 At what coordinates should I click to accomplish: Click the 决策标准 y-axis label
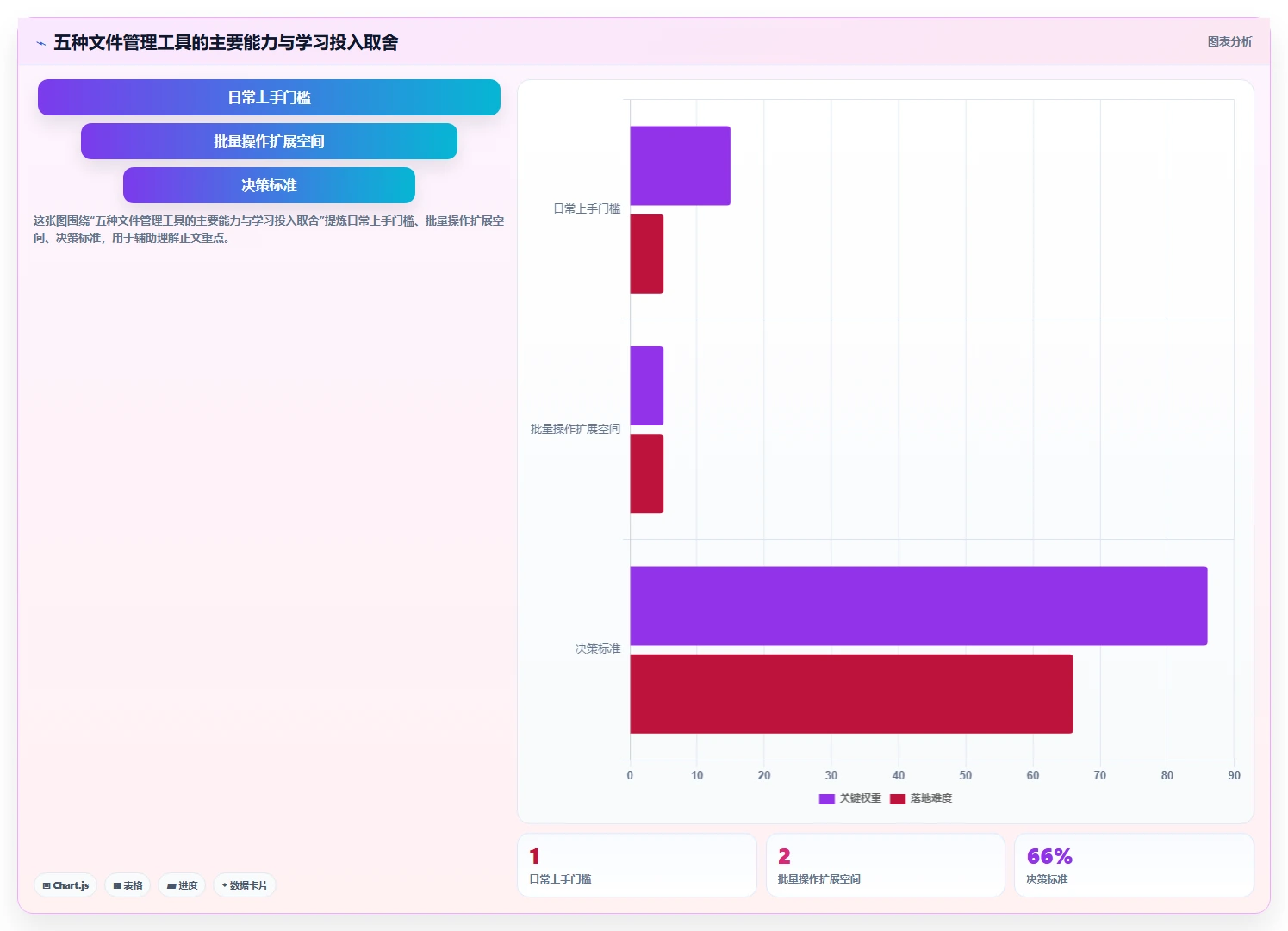(598, 649)
